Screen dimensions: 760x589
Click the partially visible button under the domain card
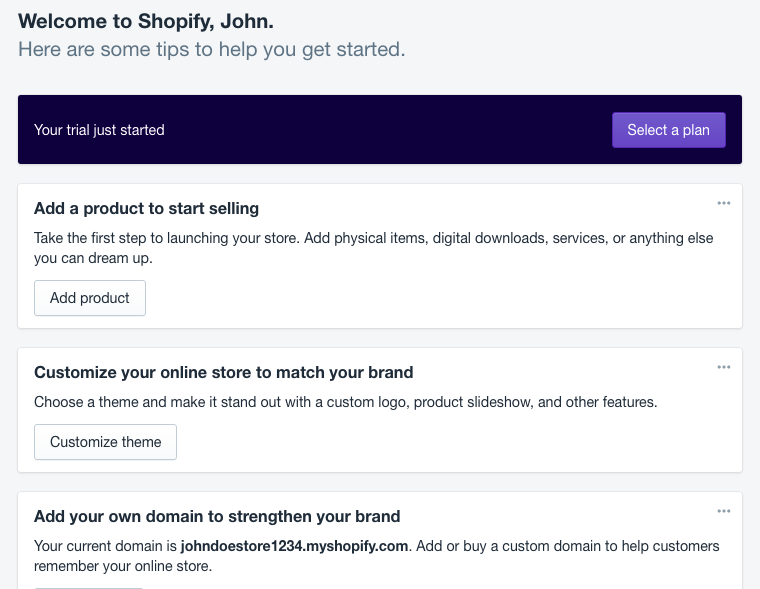click(89, 587)
